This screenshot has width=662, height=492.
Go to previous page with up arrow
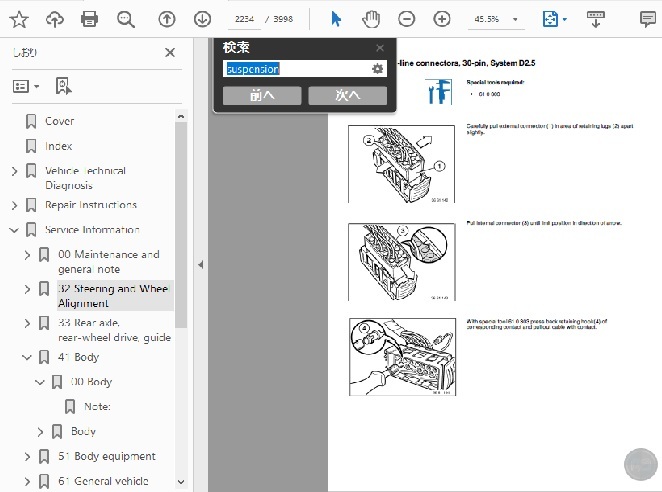(x=167, y=19)
